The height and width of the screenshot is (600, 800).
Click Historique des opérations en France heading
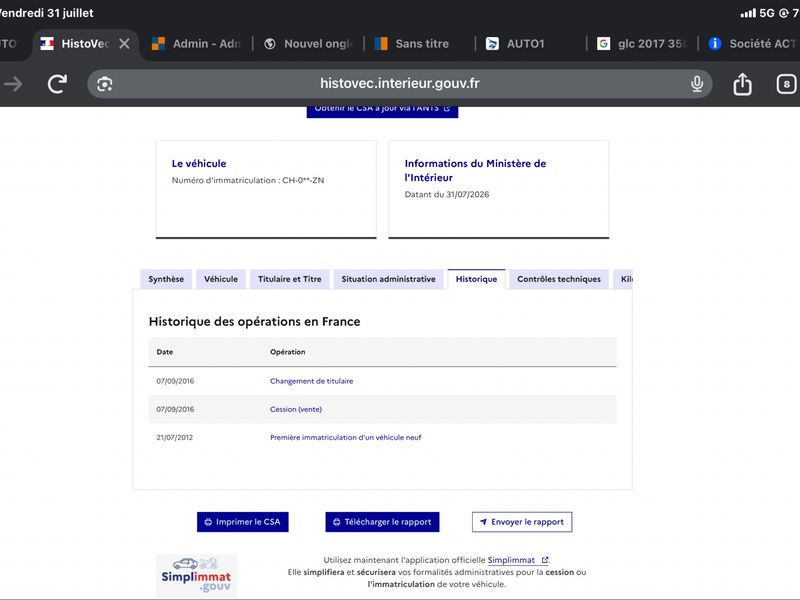point(255,321)
